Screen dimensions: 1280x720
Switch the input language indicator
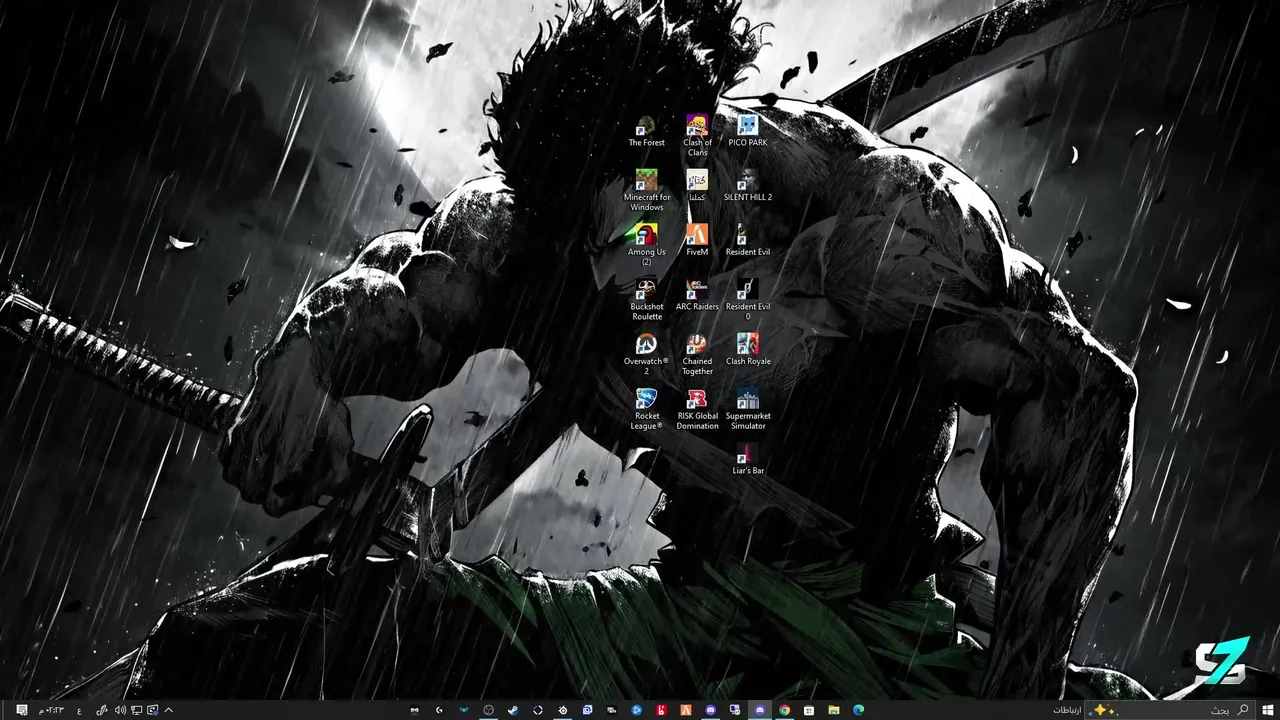pyautogui.click(x=79, y=710)
